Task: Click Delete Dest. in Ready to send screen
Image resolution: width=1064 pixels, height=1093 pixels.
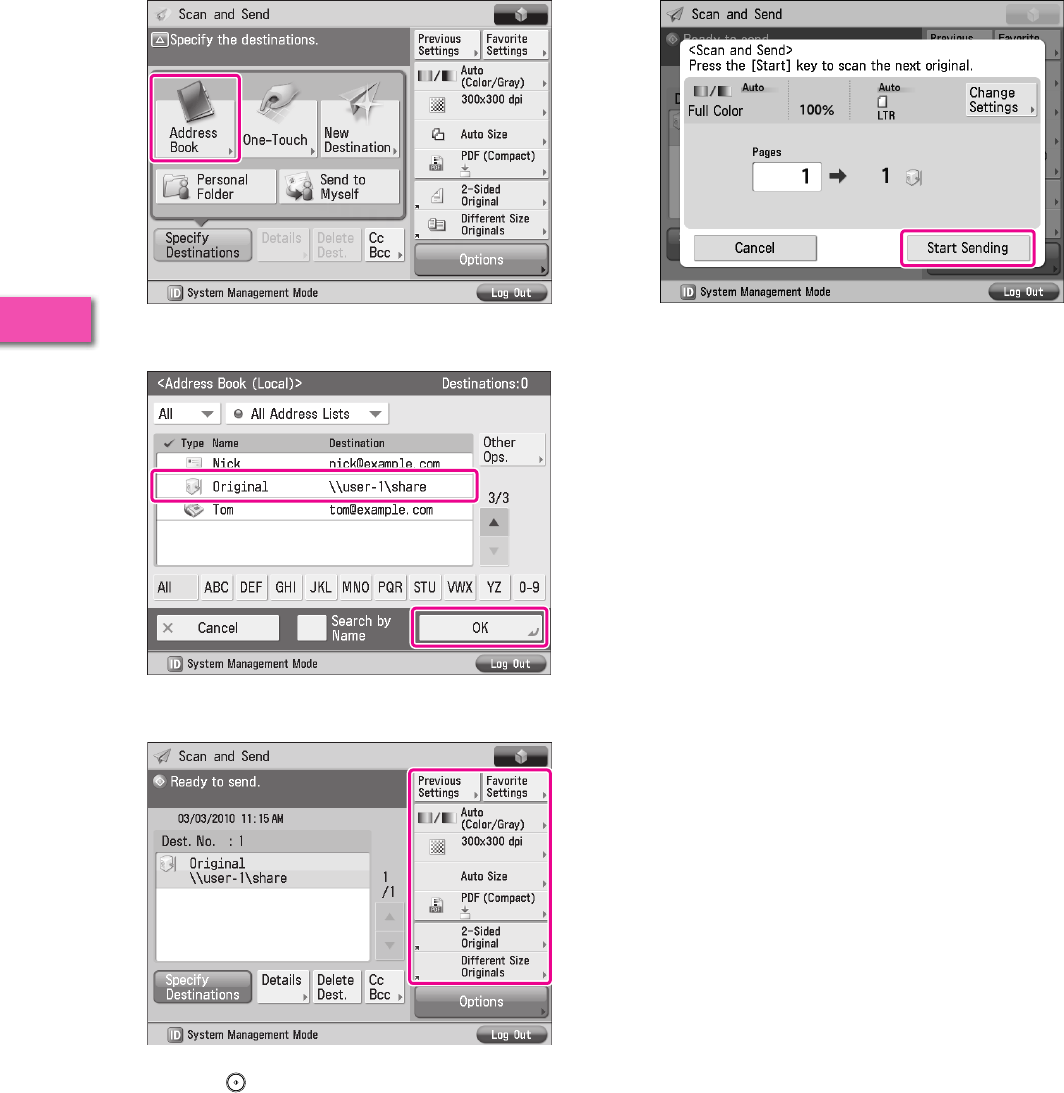Action: [336, 987]
